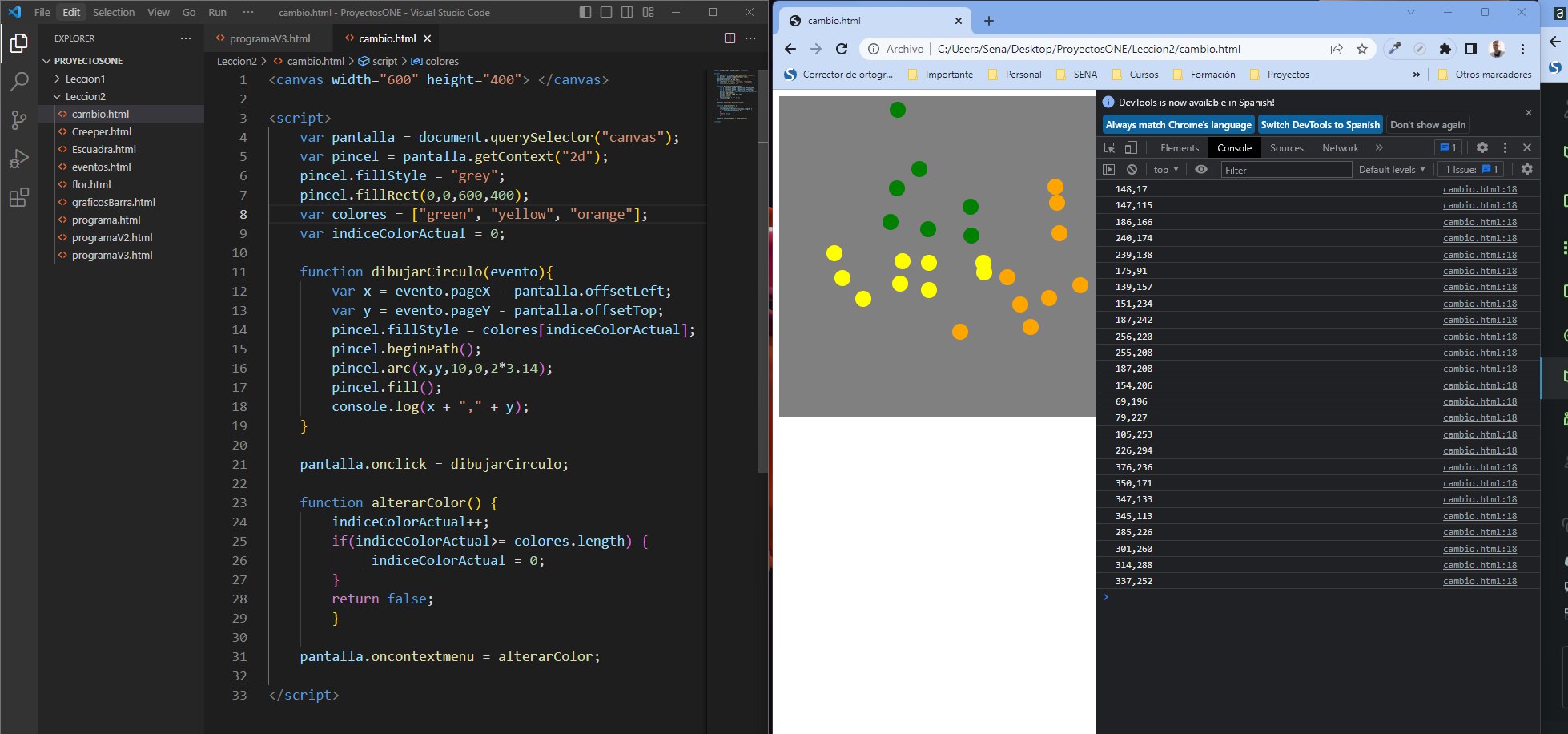The height and width of the screenshot is (734, 1568).
Task: Open Chrome profile avatar
Action: pos(1497,49)
